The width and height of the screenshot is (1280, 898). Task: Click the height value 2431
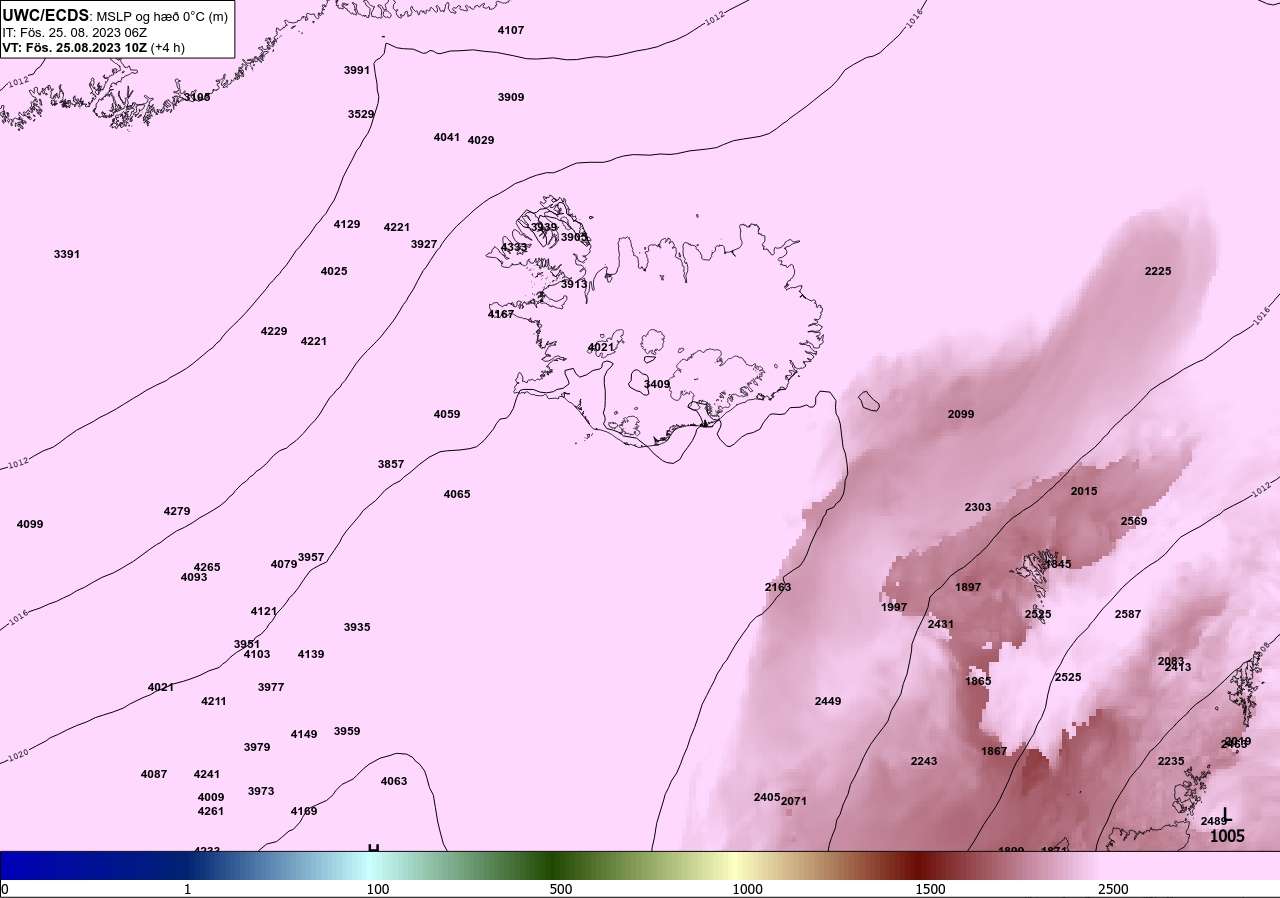pos(941,624)
